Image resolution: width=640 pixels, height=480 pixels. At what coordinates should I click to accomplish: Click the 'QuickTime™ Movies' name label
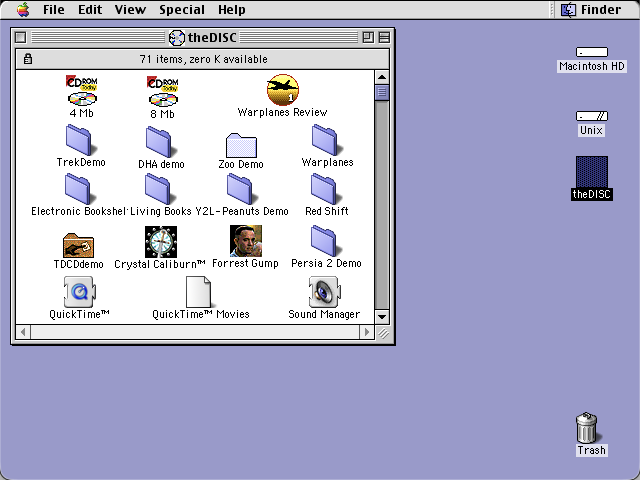(x=200, y=314)
